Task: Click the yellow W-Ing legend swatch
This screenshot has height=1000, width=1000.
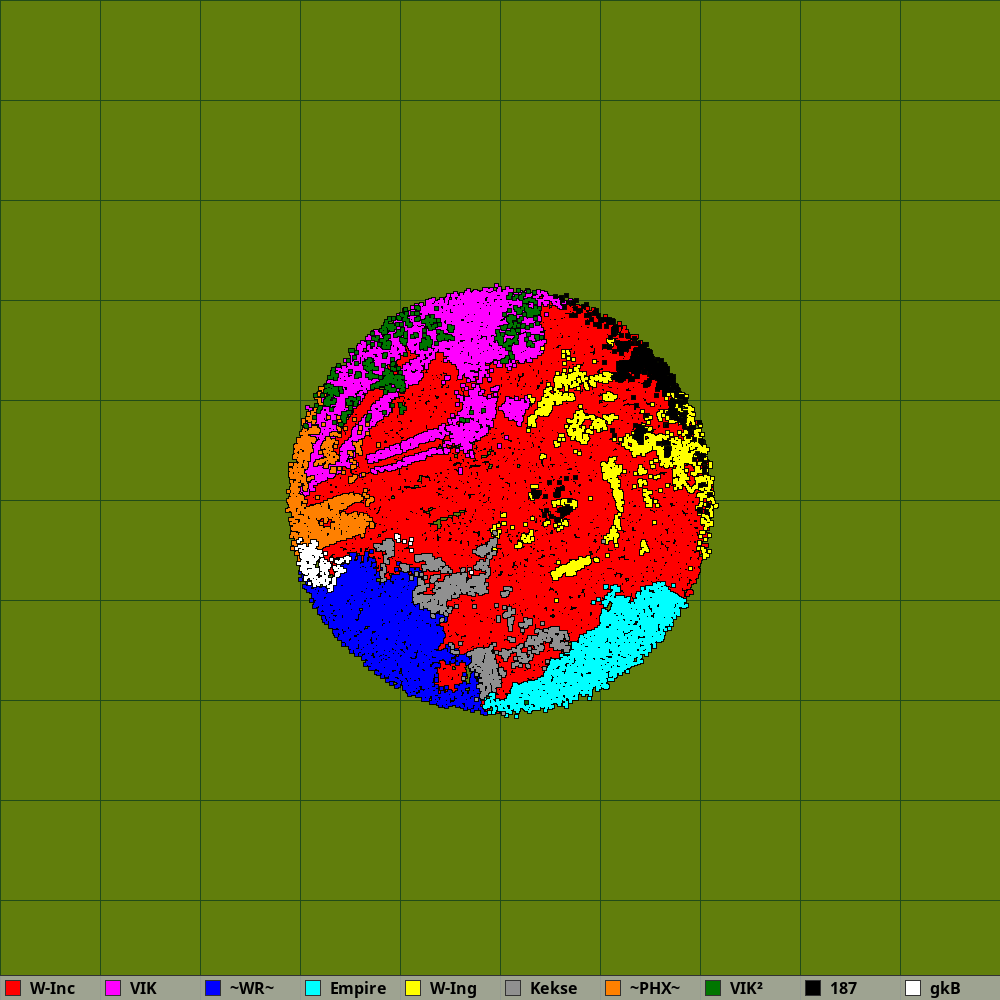Action: (x=413, y=988)
